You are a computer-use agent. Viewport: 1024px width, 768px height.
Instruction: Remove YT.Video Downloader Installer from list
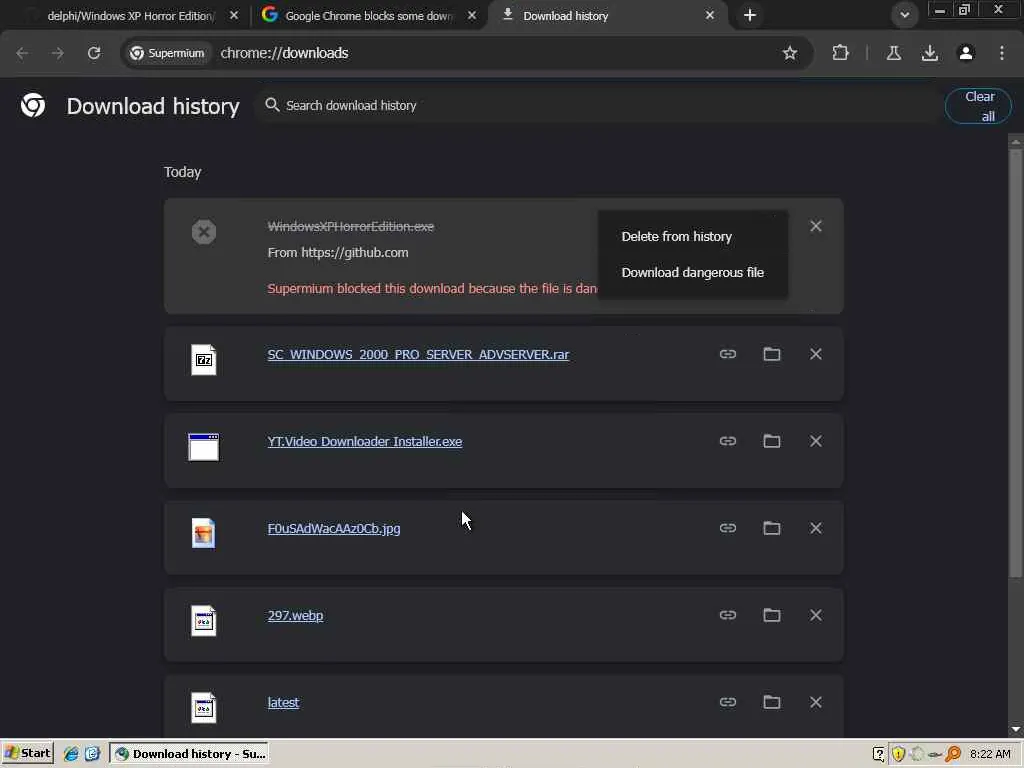pyautogui.click(x=816, y=441)
